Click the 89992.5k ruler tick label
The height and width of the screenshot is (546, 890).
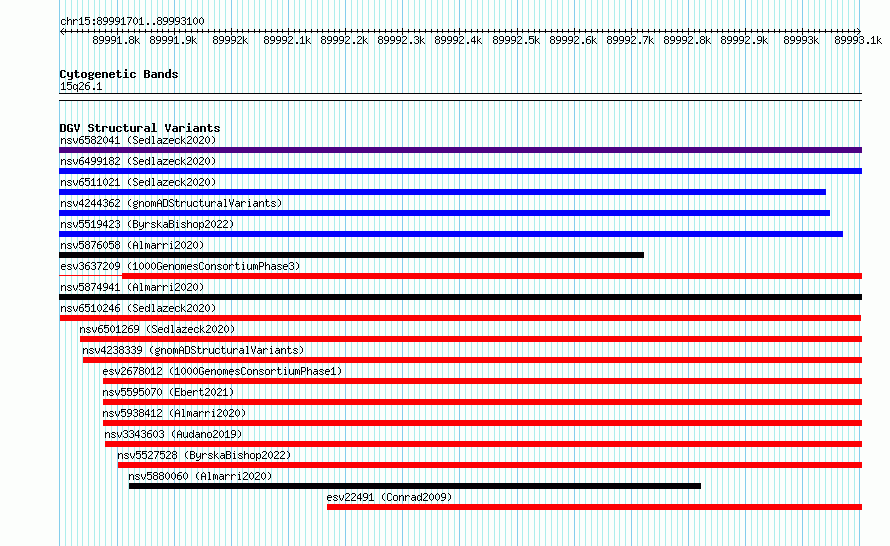tap(516, 40)
